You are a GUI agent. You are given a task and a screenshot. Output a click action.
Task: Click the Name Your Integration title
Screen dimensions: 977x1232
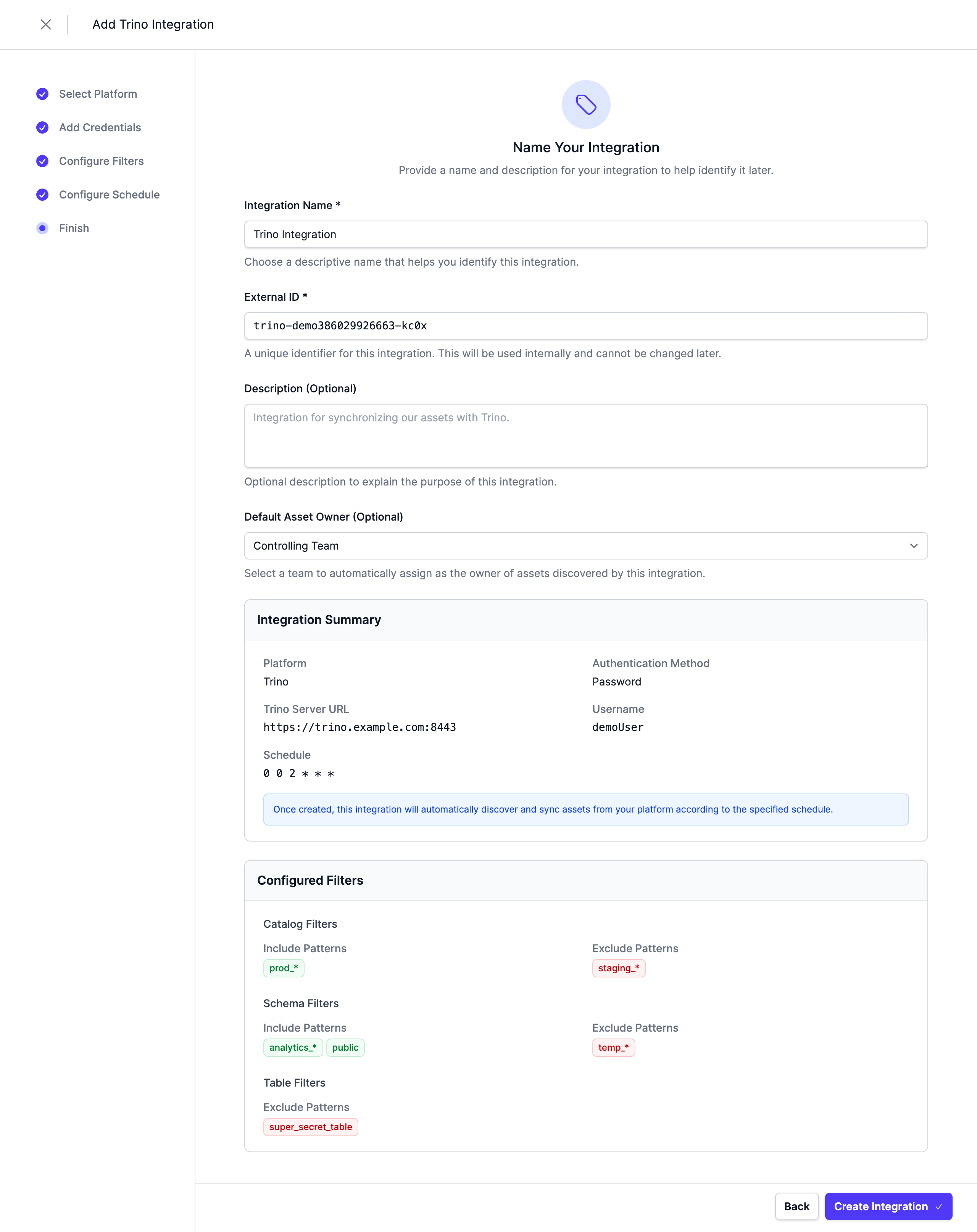point(586,147)
